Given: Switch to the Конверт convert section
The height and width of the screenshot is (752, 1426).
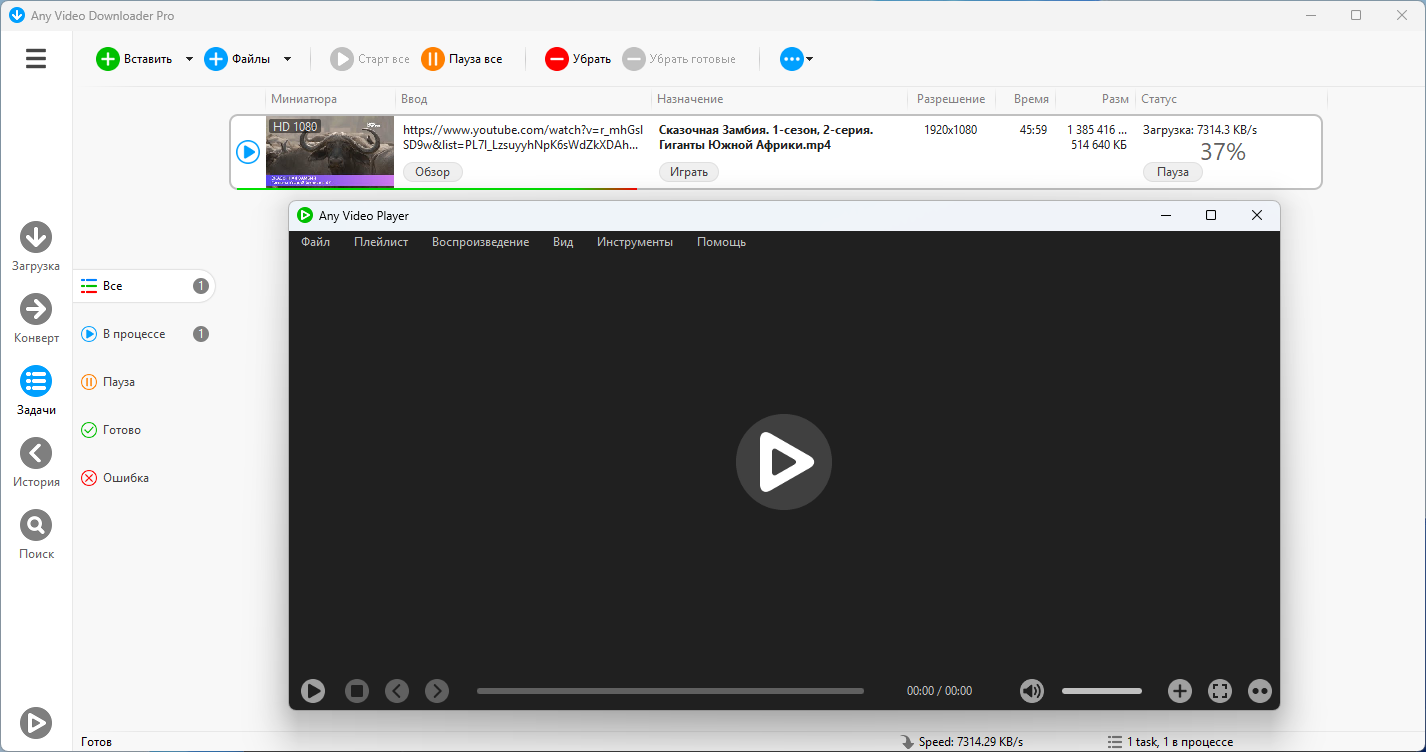Looking at the screenshot, I should [36, 310].
